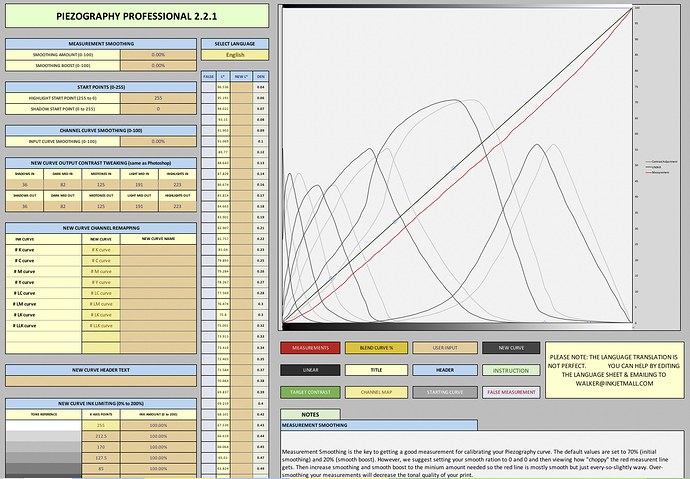Click the tone reference swatch beside 212.5
The height and width of the screenshot is (479, 690).
44,436
